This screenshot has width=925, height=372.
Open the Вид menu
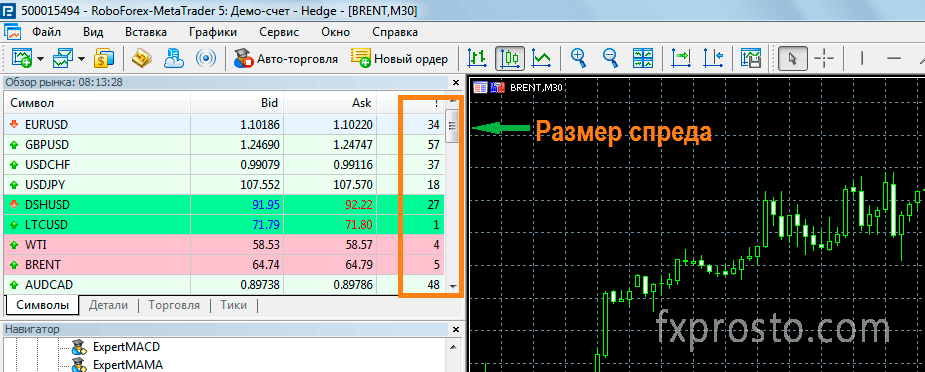click(93, 32)
